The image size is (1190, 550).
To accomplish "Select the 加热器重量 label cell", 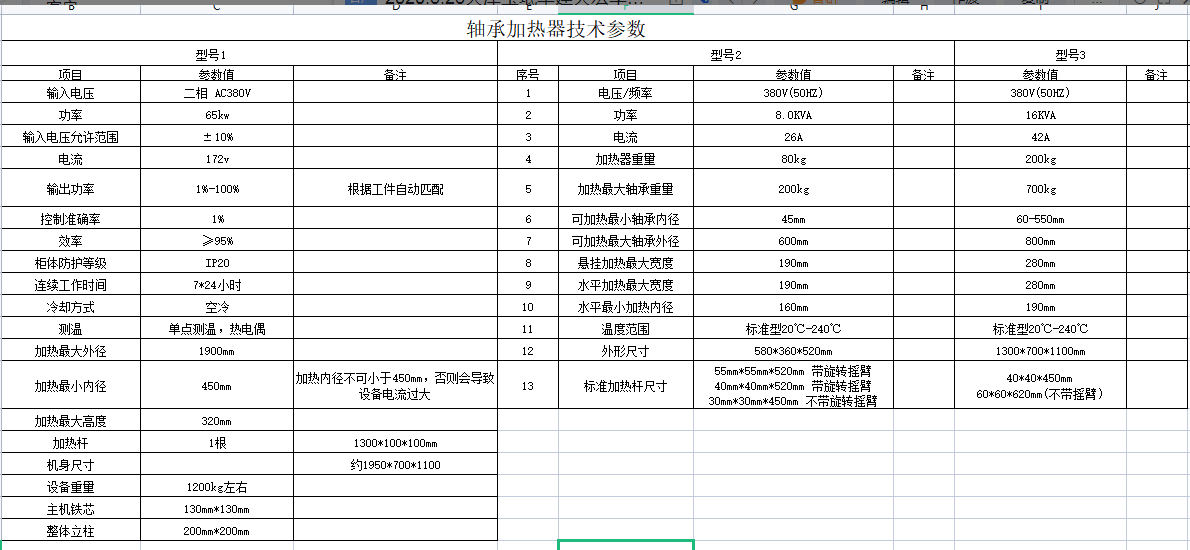I will (626, 159).
